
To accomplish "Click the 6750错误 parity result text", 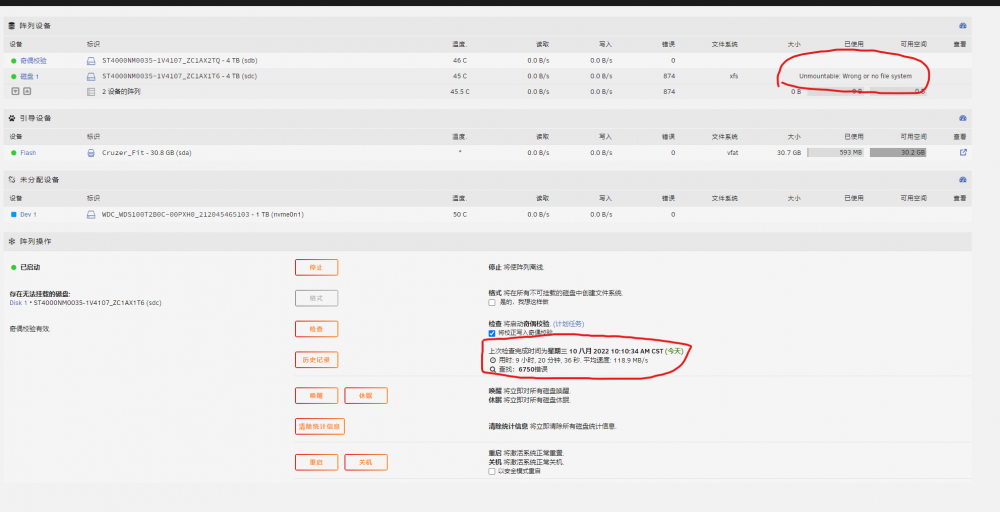I will coord(533,369).
